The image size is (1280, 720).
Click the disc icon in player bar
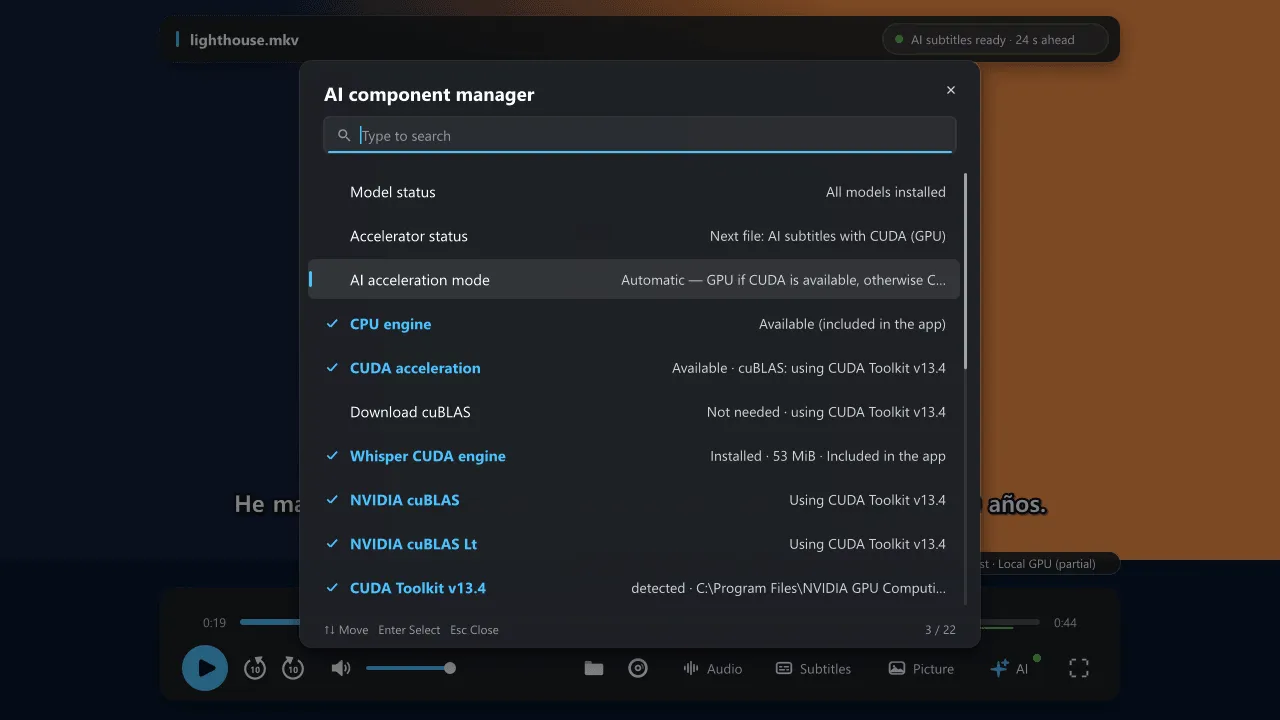638,668
